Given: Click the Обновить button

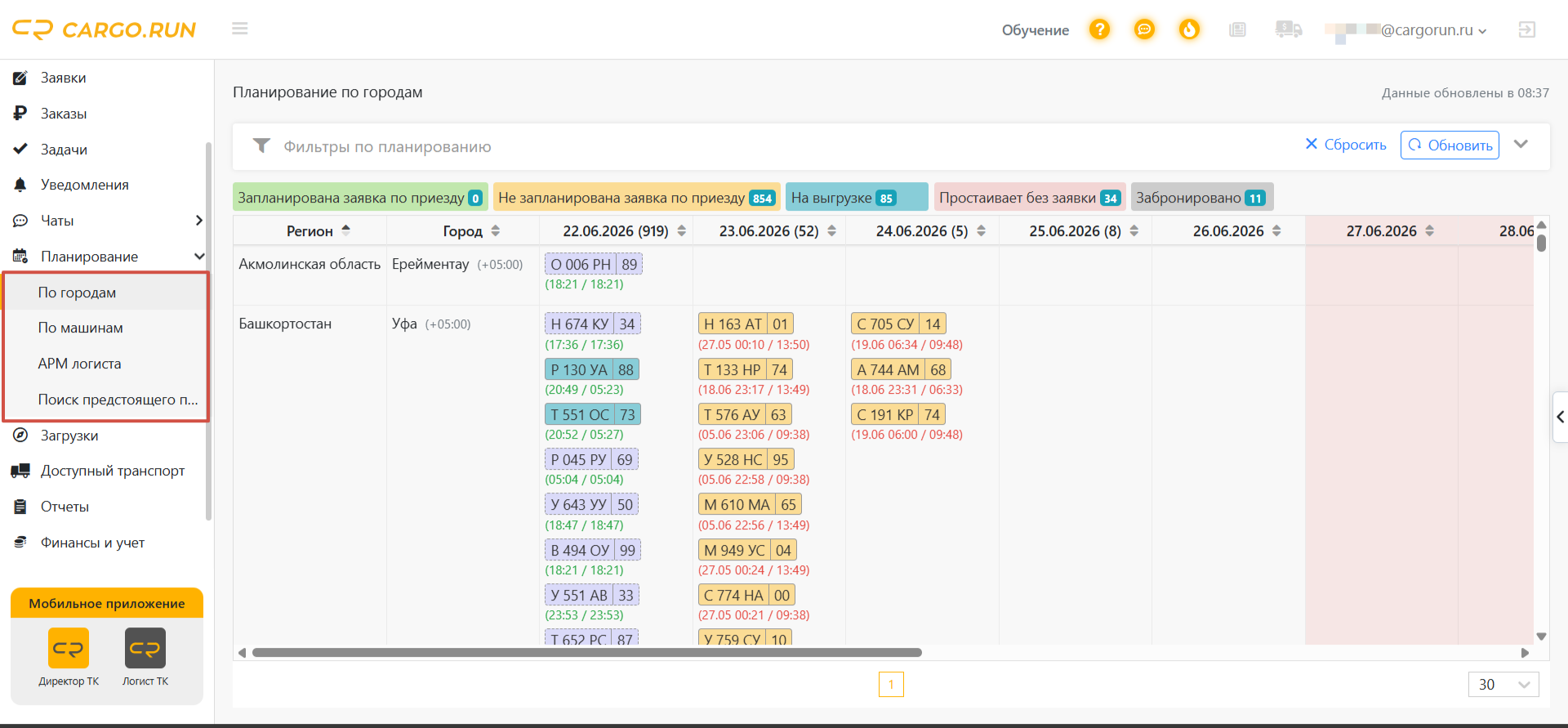Looking at the screenshot, I should (1450, 145).
